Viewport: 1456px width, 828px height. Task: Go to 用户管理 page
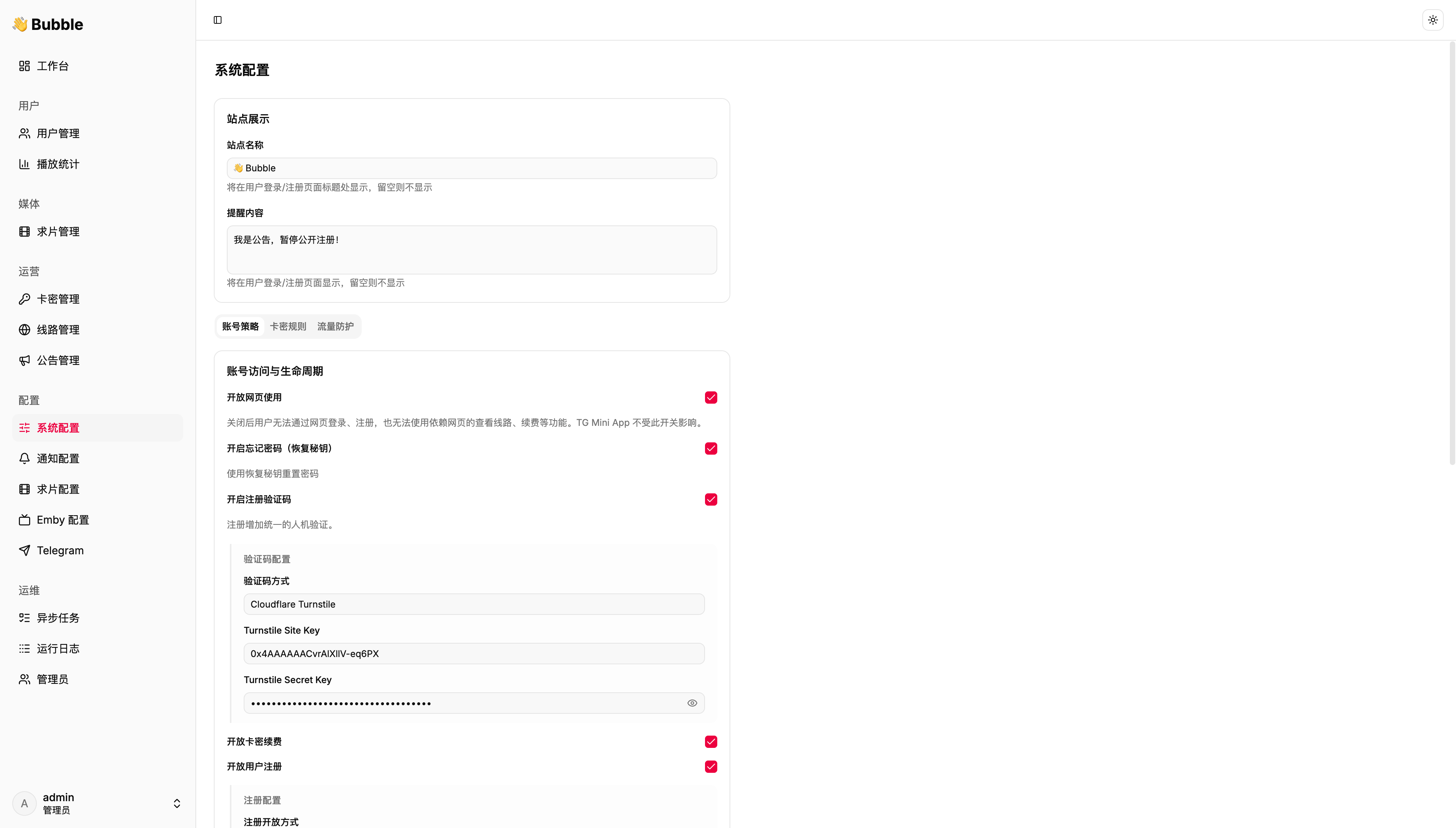point(58,134)
